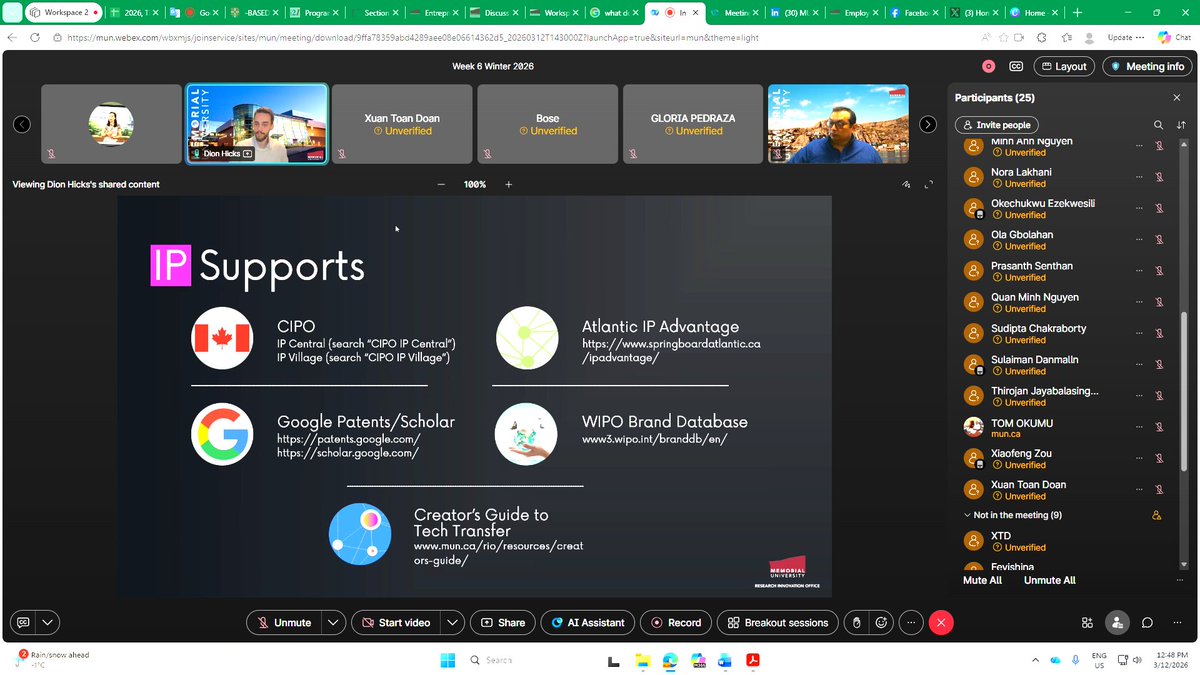Open Meeting info
This screenshot has width=1200, height=675.
1146,66
